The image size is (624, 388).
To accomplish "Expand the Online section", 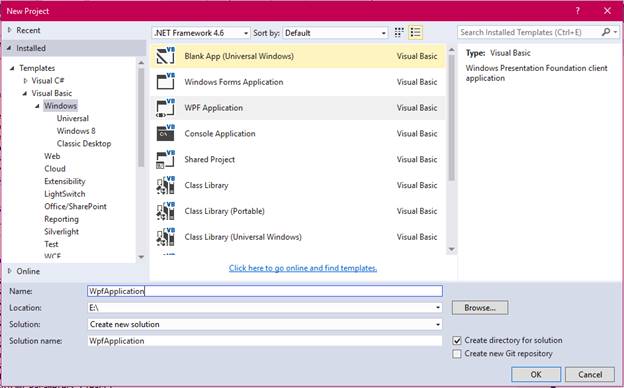I will tap(10, 271).
